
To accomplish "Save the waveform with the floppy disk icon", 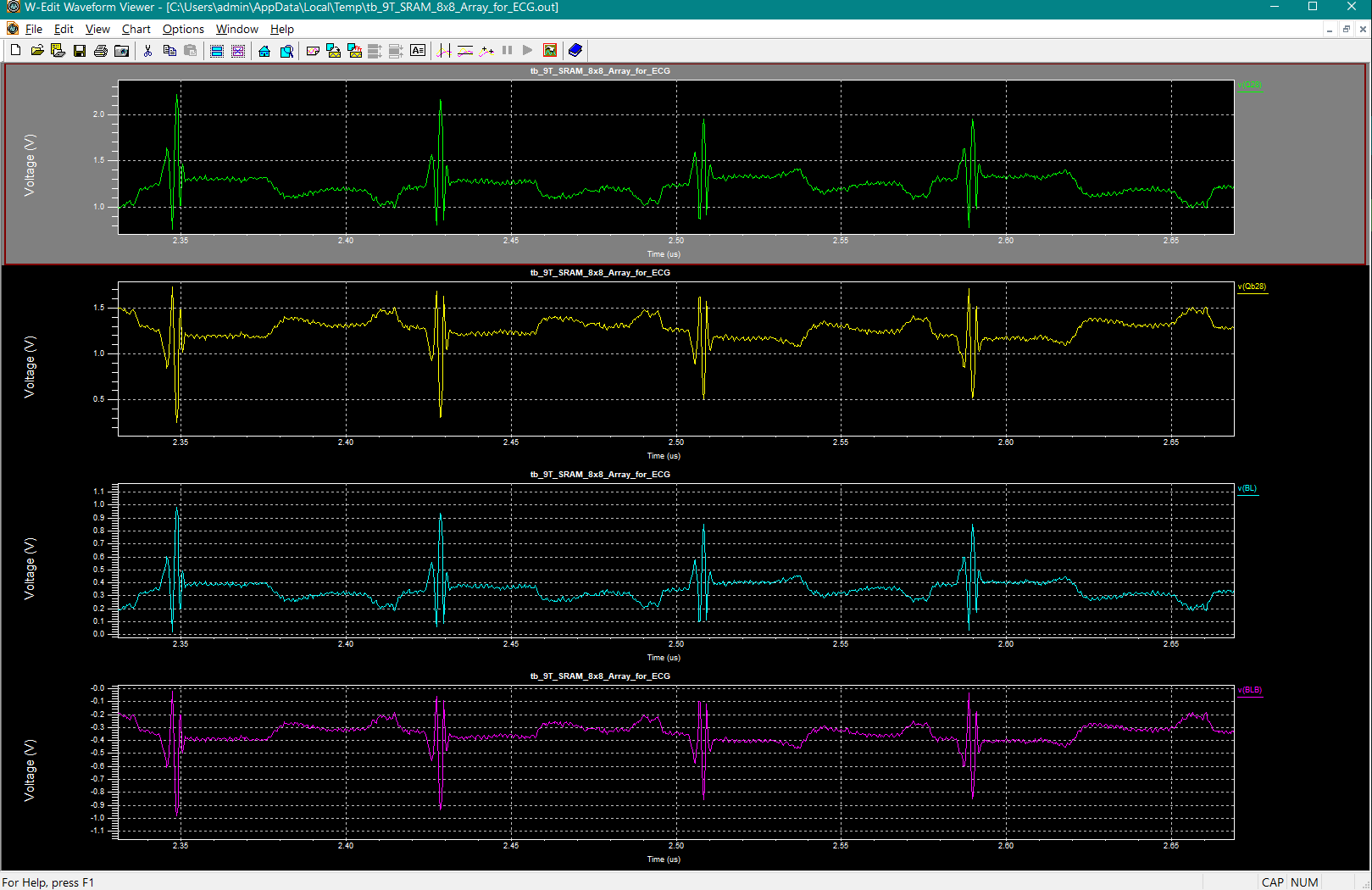I will click(x=80, y=51).
